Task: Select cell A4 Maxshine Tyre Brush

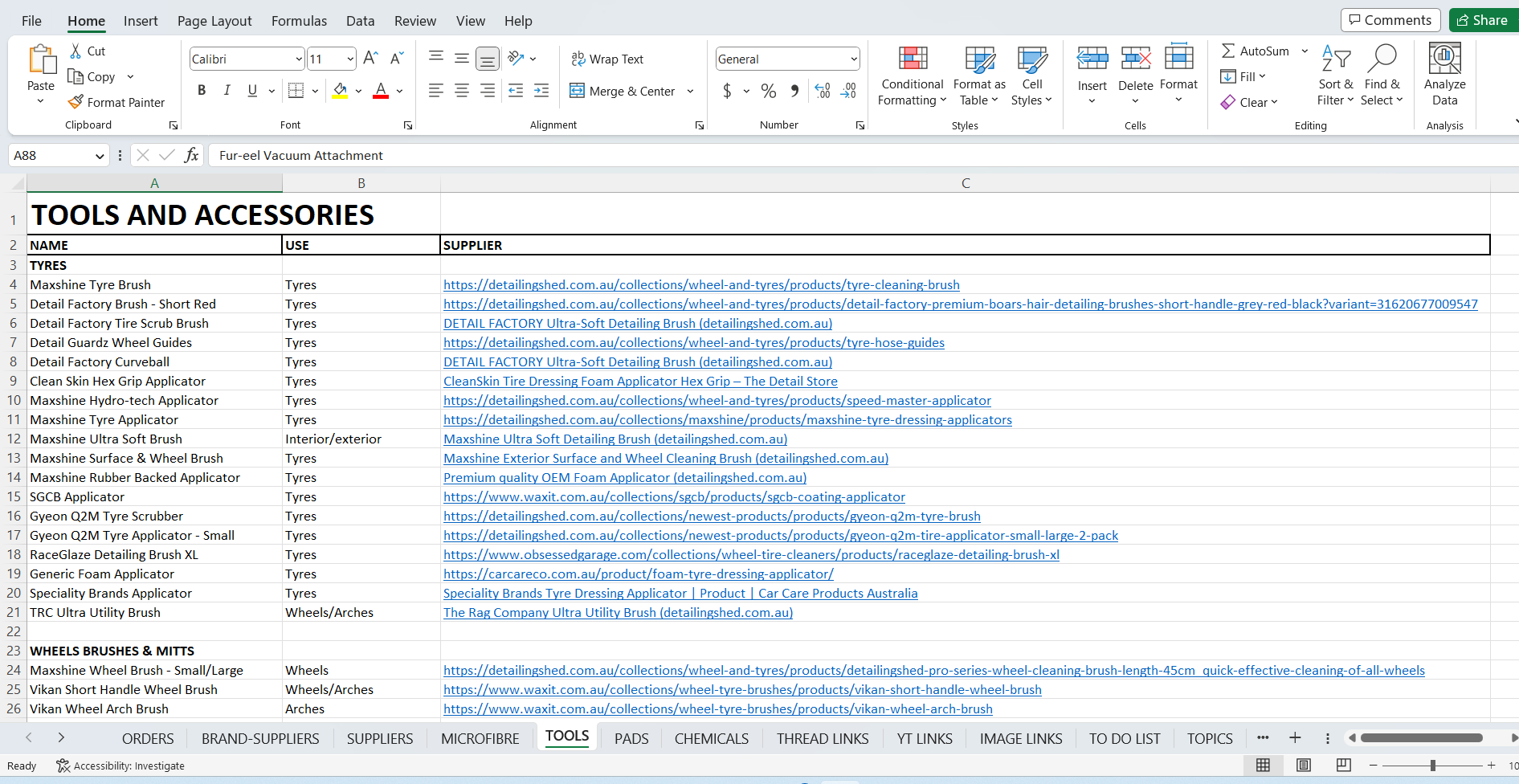Action: click(154, 284)
